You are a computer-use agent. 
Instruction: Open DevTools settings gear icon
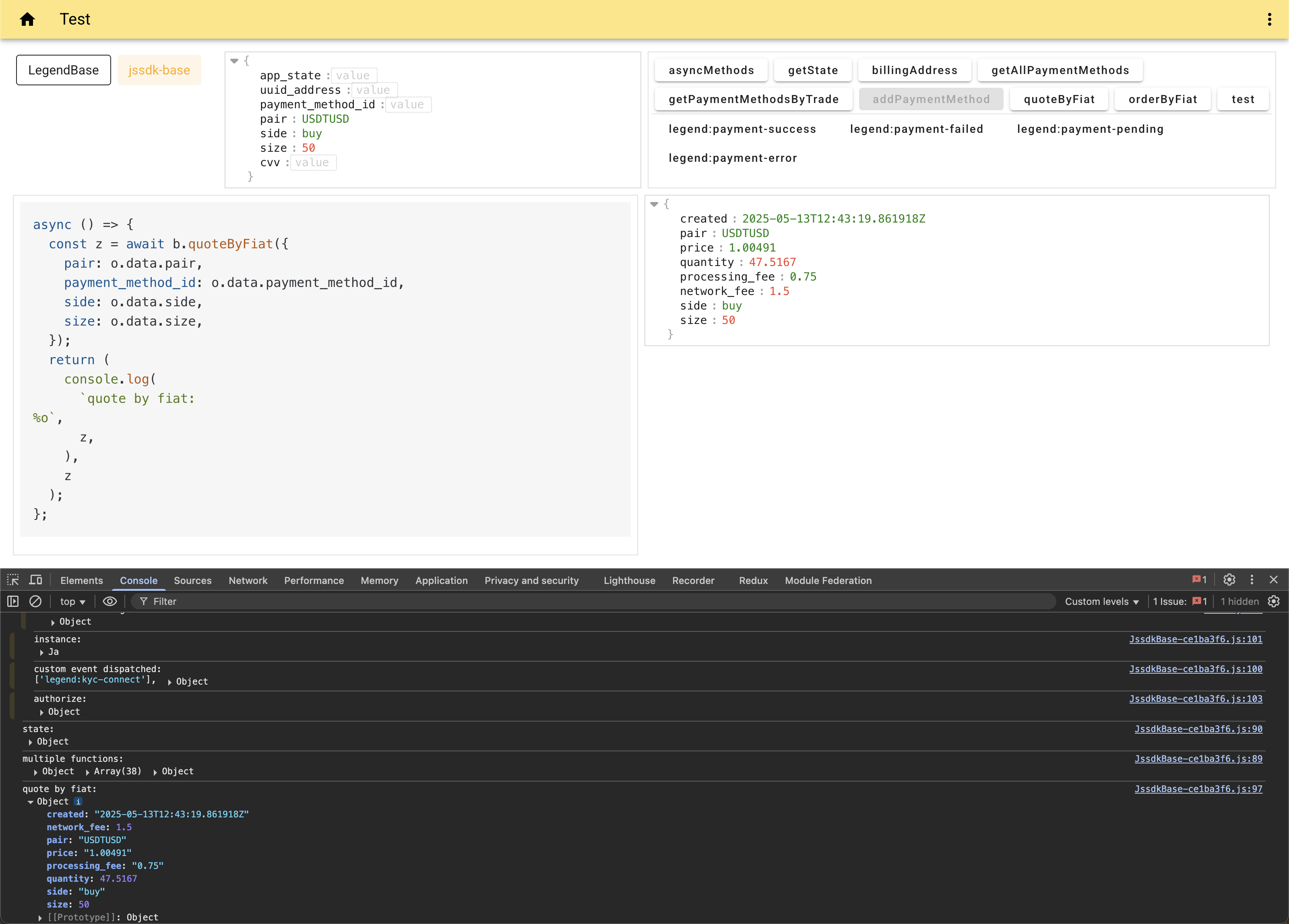pos(1229,580)
